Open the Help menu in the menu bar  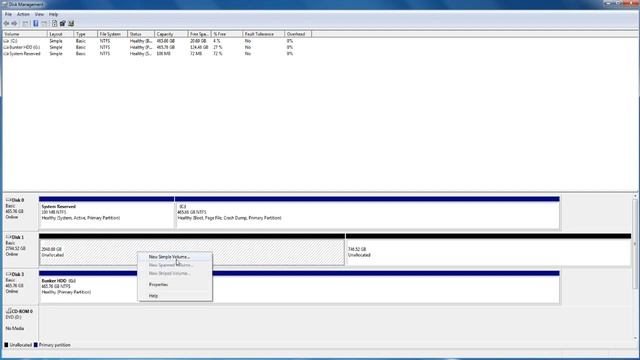tap(53, 14)
